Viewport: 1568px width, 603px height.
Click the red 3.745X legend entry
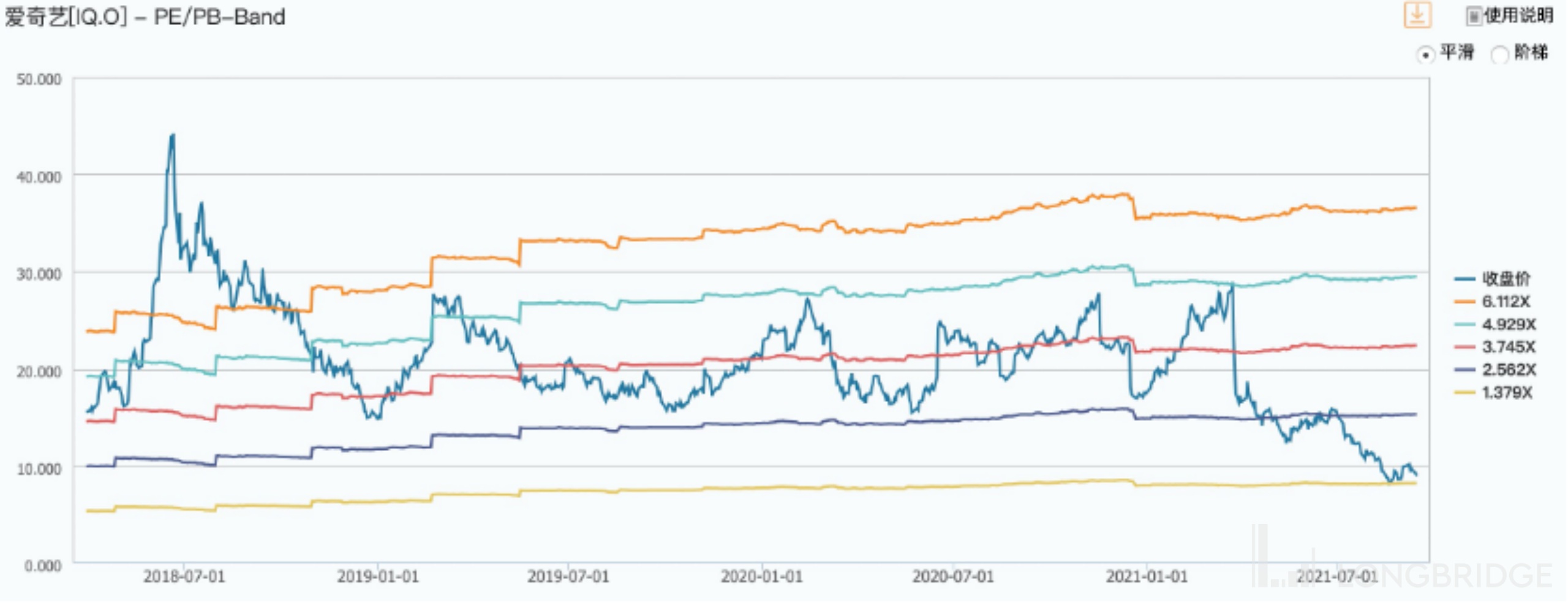[1495, 347]
